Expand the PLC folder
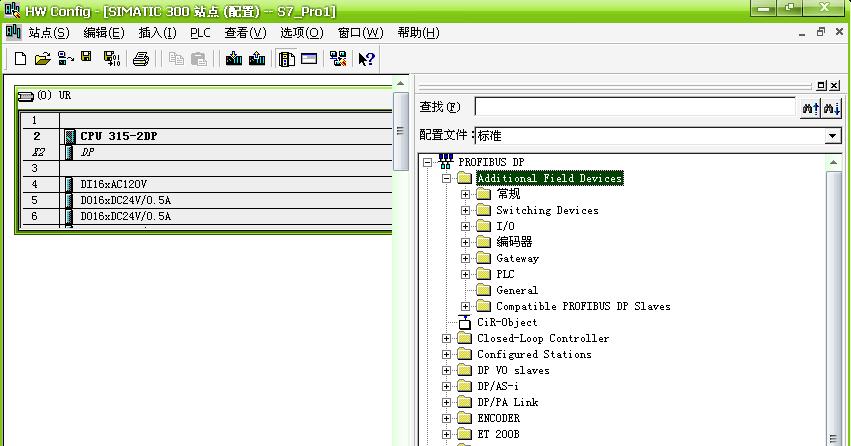This screenshot has height=446, width=851. pos(465,274)
